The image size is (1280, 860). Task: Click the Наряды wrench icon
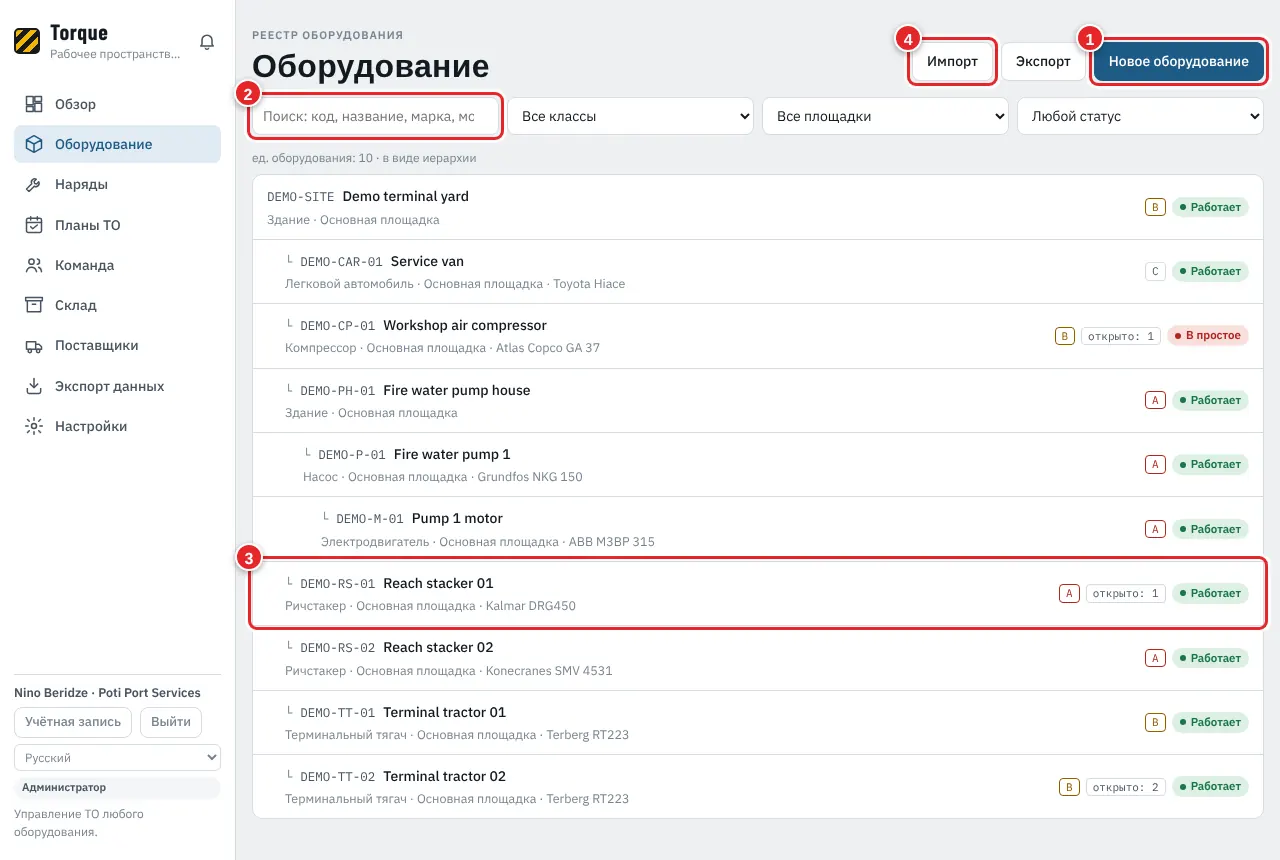(34, 185)
